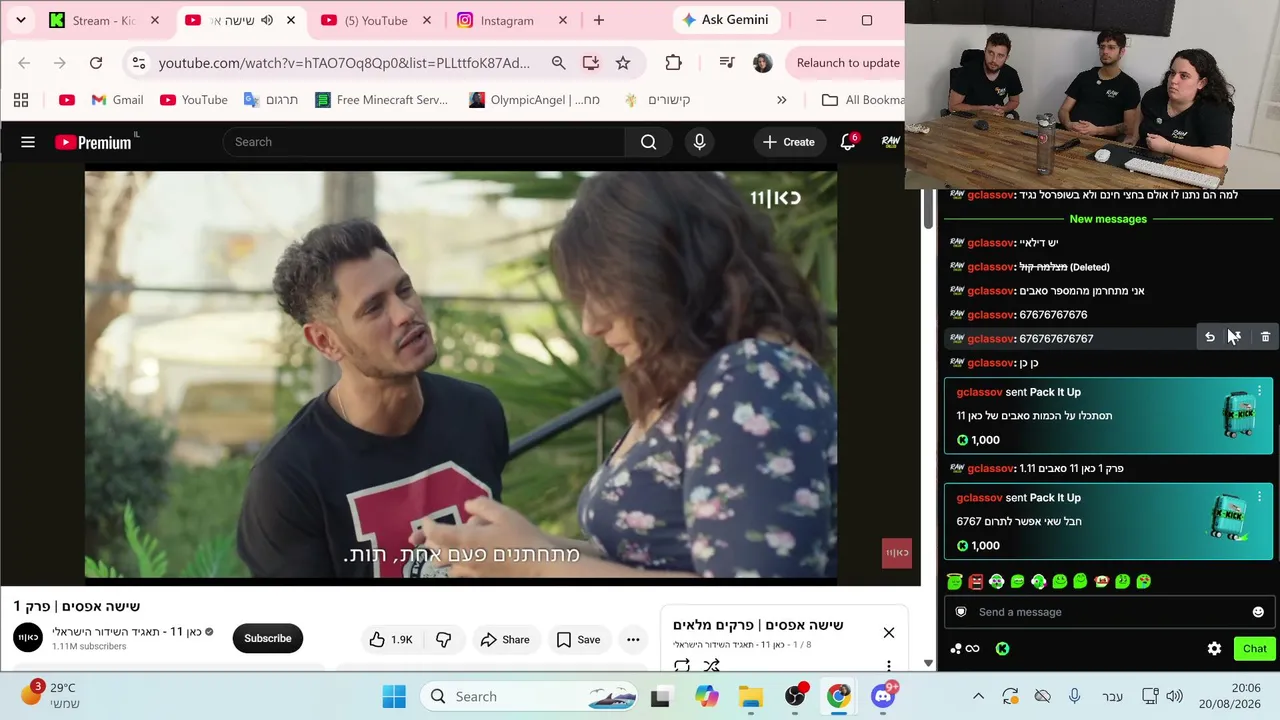Screen dimensions: 1280x720
Task: Share the video
Action: tap(505, 640)
